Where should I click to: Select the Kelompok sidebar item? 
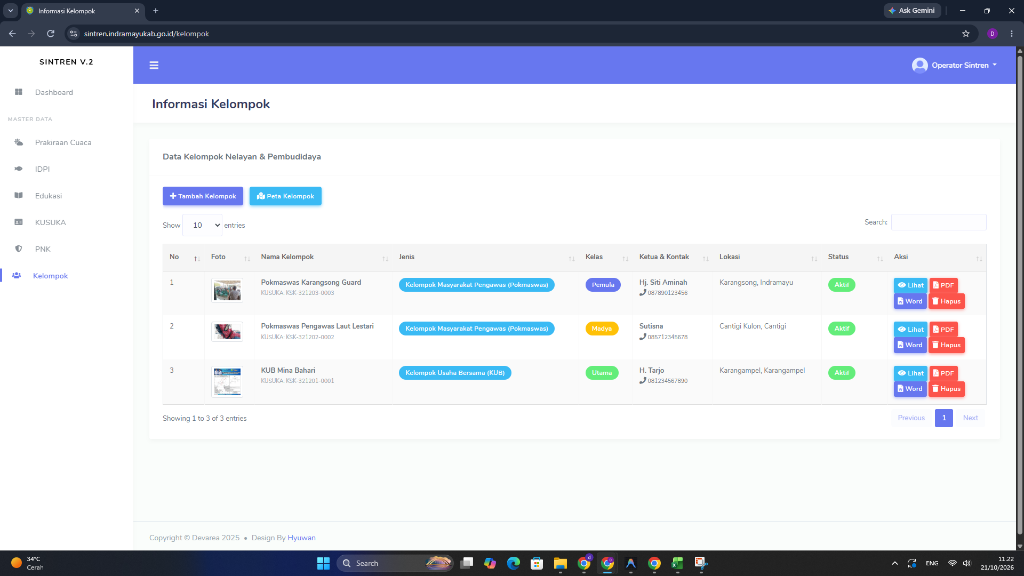coord(50,276)
